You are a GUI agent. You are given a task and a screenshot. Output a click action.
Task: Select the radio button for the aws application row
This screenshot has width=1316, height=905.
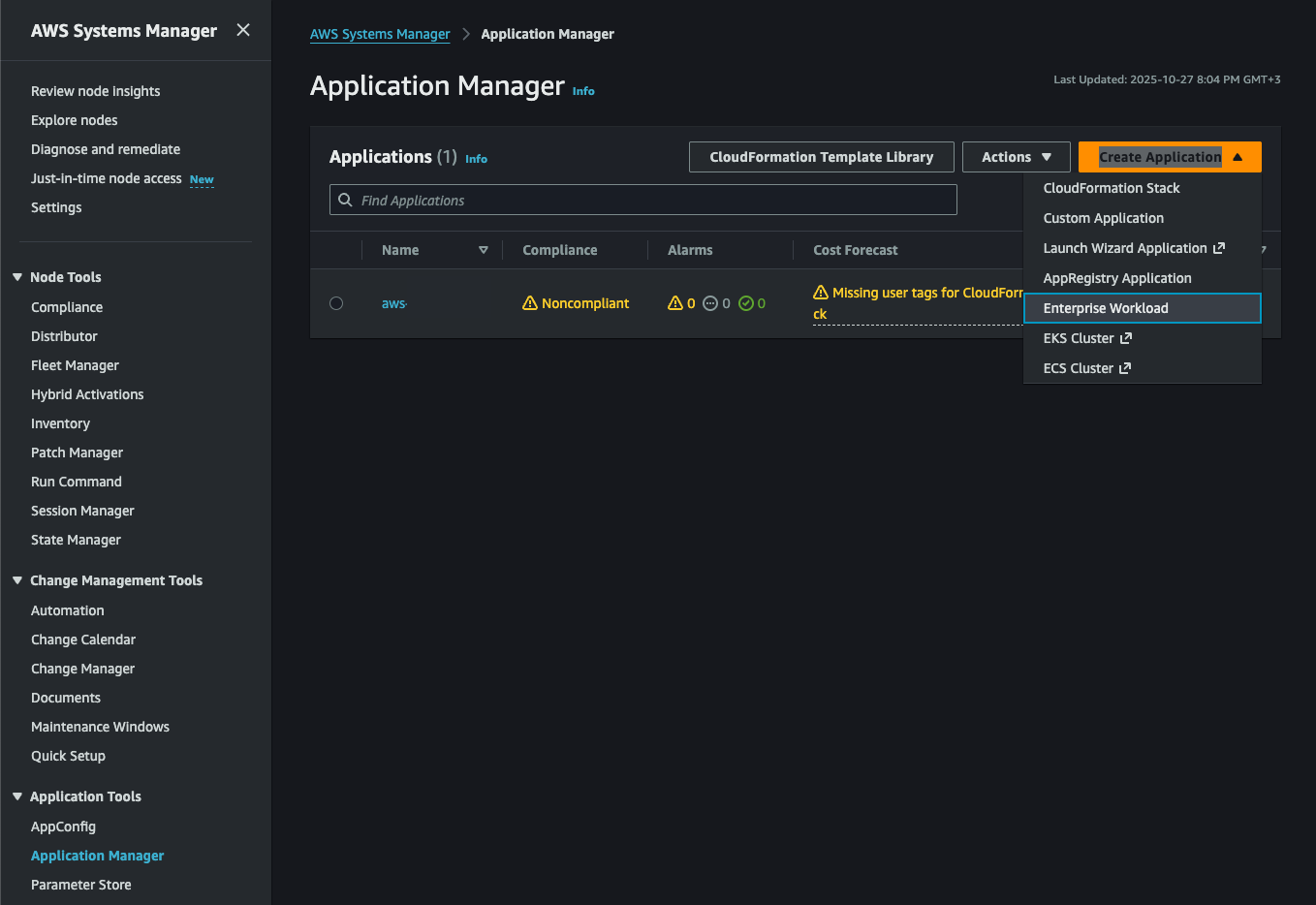(x=336, y=303)
